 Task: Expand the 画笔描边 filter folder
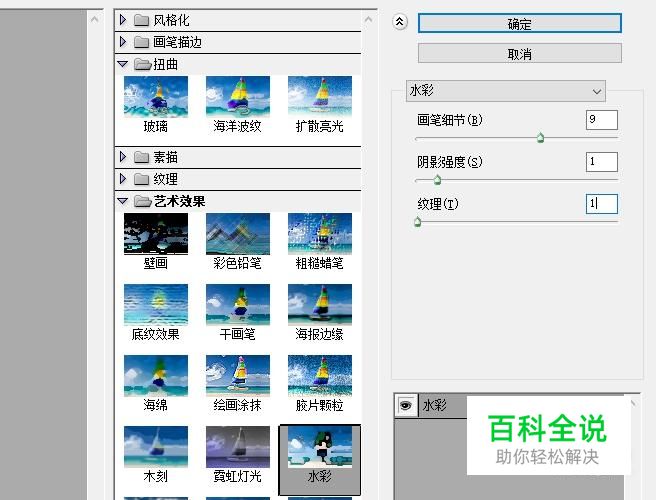(123, 41)
